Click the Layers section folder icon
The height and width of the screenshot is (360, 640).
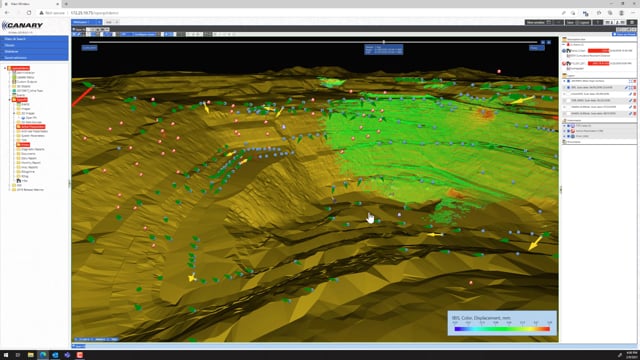(565, 76)
